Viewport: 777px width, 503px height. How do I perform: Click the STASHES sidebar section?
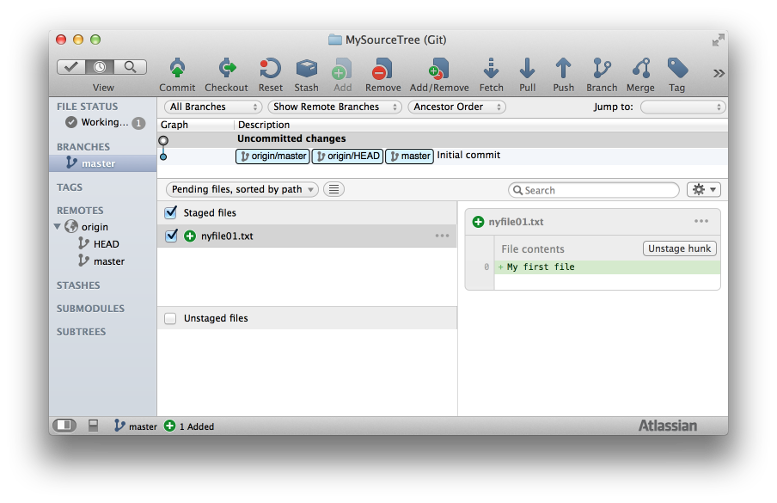coord(78,285)
